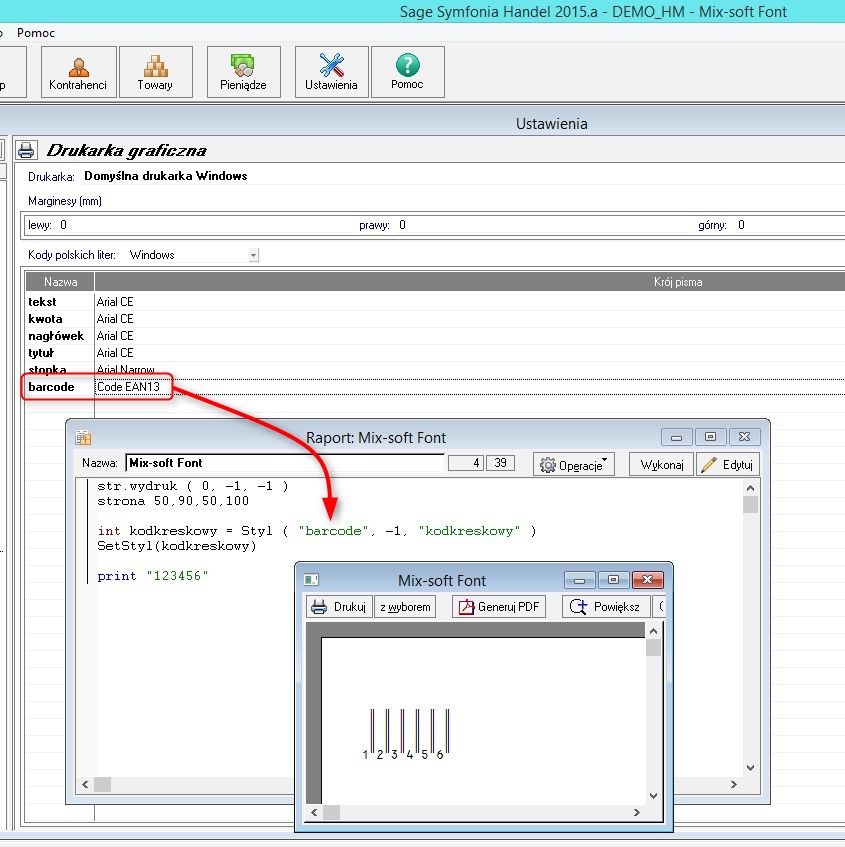Click the preview vertical scrollbar down arrow
This screenshot has width=845, height=847.
coord(653,795)
